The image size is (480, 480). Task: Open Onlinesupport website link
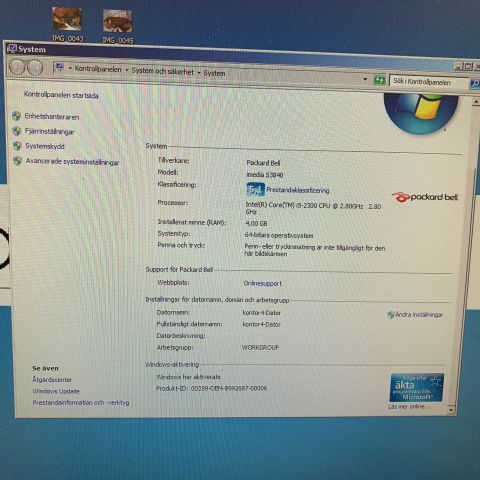263,283
